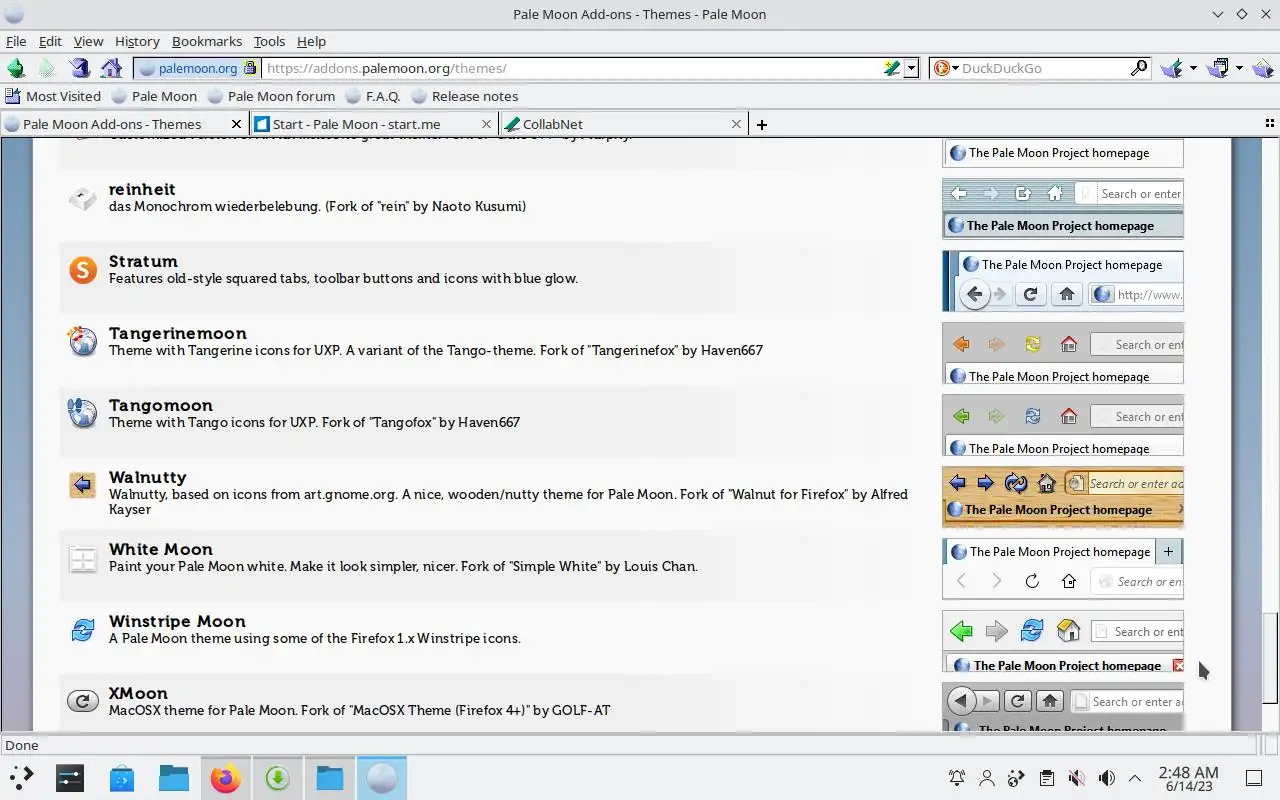Open the Tools menu
Screen dimensions: 1280x800
click(269, 41)
